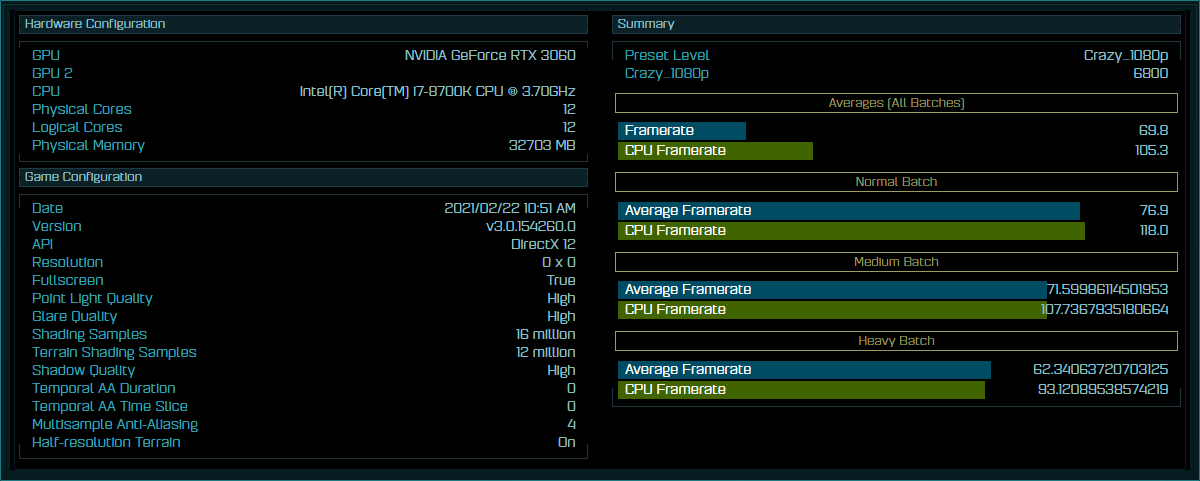Click the Heavy Batch heading
The image size is (1200, 481).
click(x=896, y=341)
